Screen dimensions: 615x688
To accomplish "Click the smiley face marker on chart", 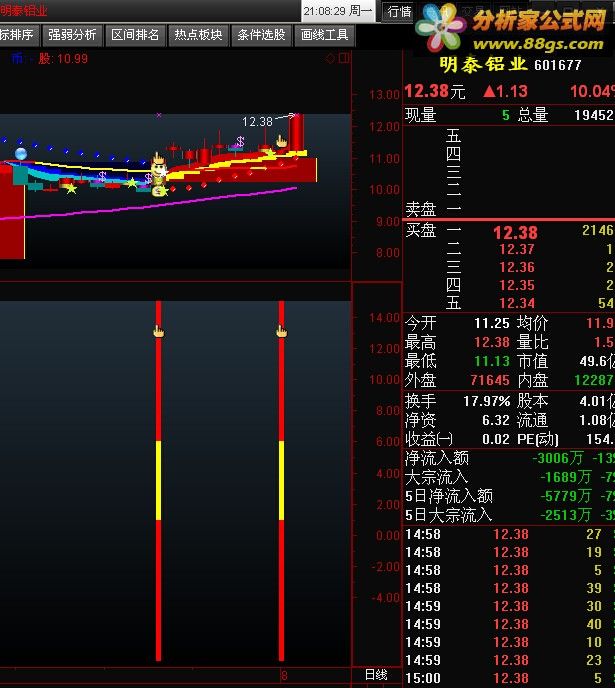I will [x=158, y=169].
